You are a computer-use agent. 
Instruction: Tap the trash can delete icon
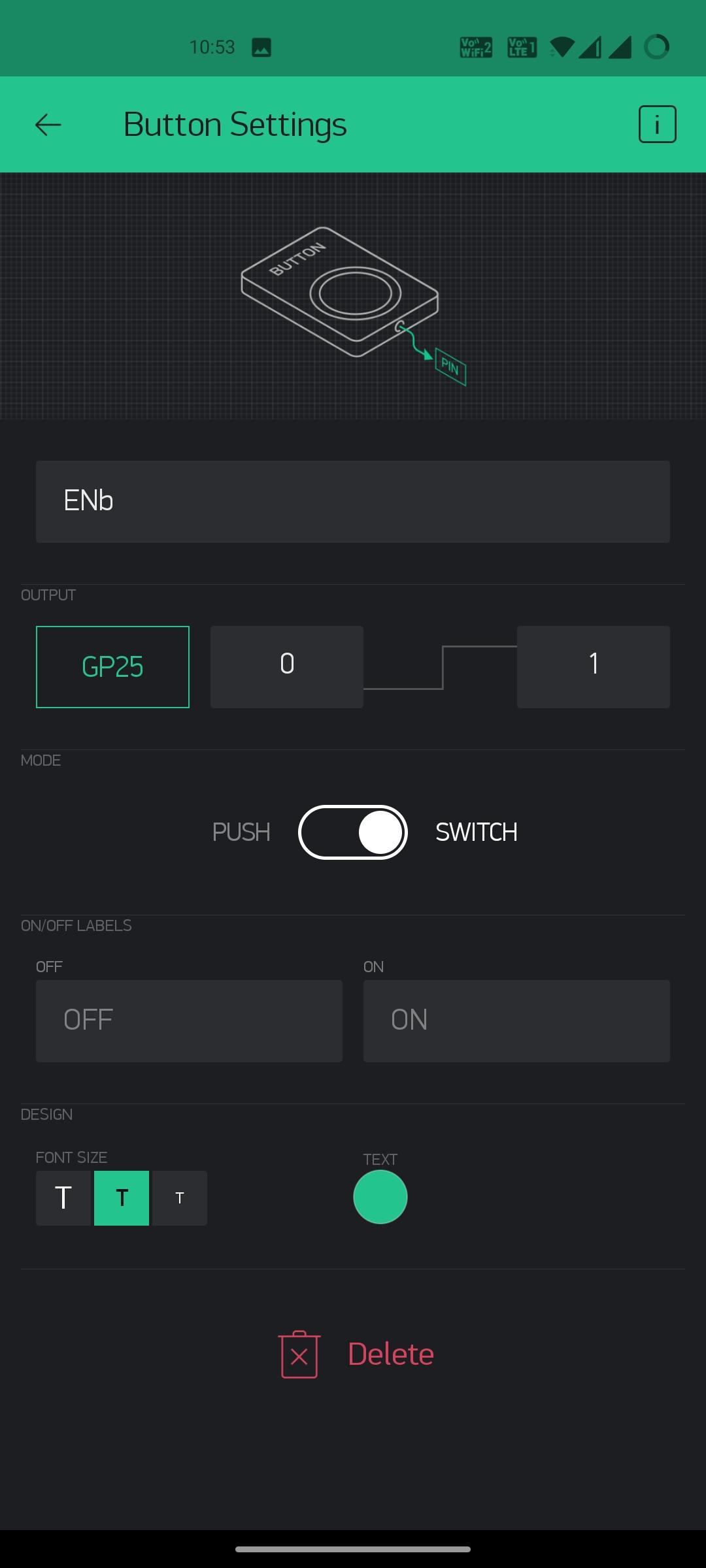299,1354
